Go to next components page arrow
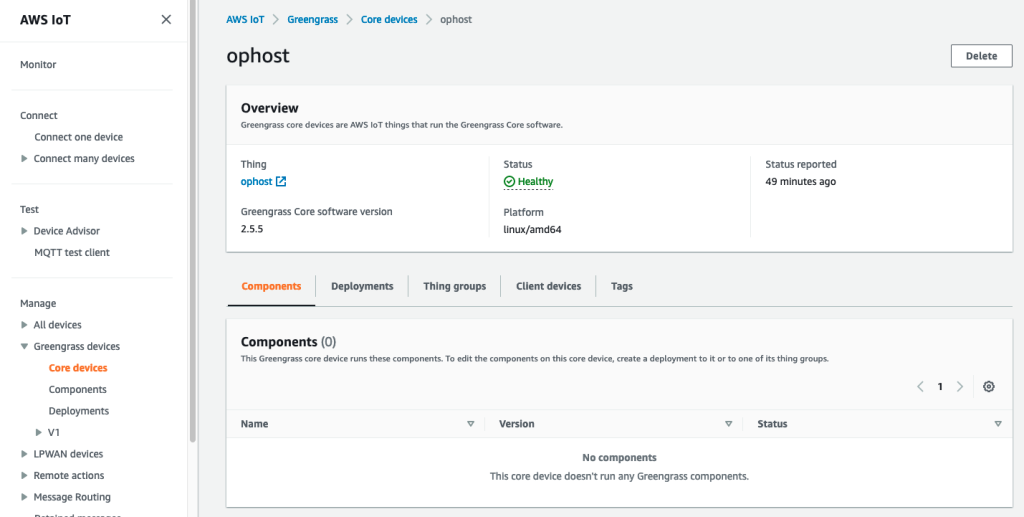Image resolution: width=1024 pixels, height=517 pixels. pyautogui.click(x=960, y=386)
